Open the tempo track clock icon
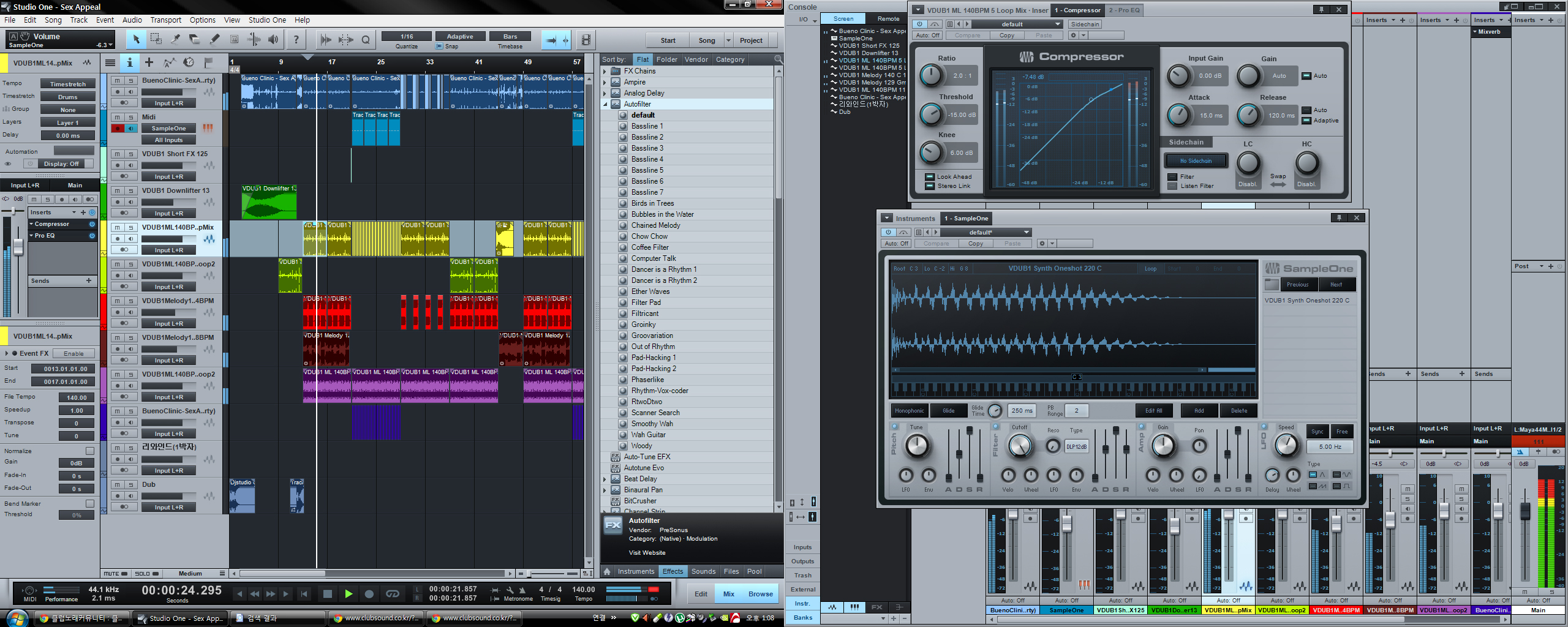The image size is (1568, 627). click(189, 62)
